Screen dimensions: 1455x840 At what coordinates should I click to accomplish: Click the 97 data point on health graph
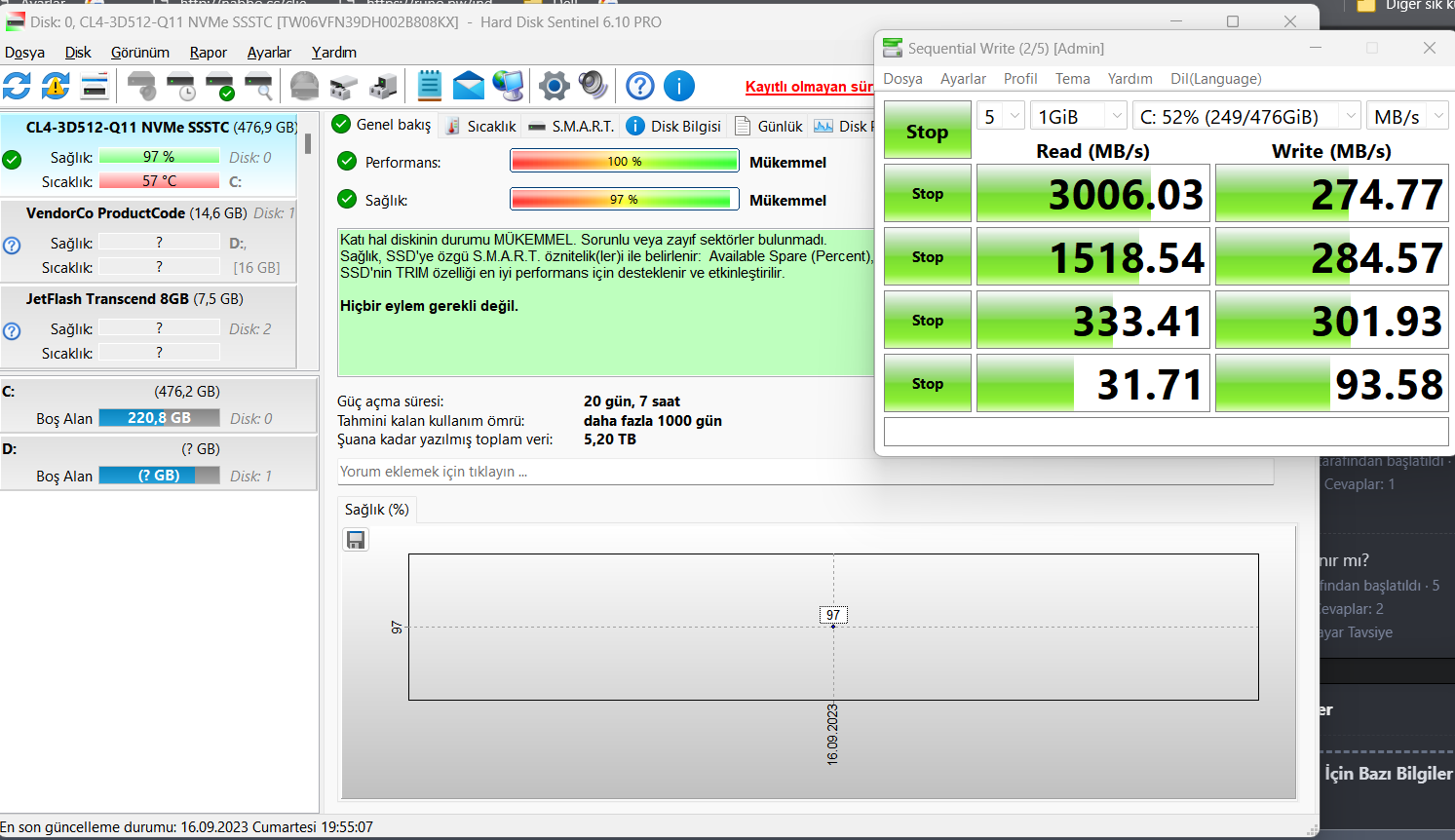tap(833, 626)
